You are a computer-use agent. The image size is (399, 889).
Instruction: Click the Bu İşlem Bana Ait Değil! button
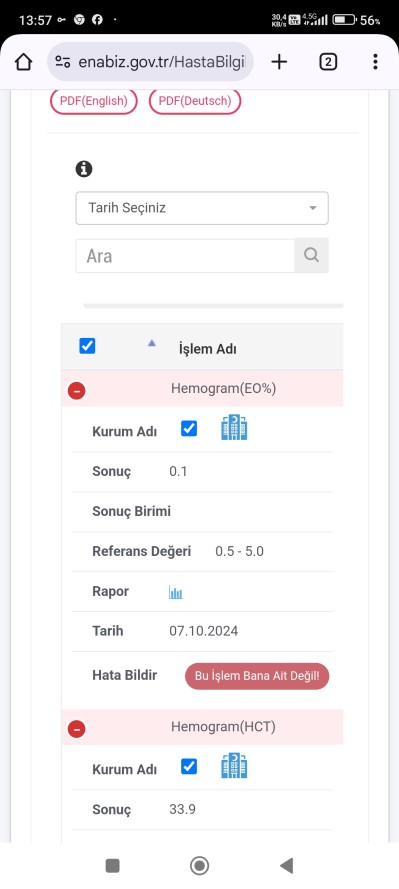[257, 676]
